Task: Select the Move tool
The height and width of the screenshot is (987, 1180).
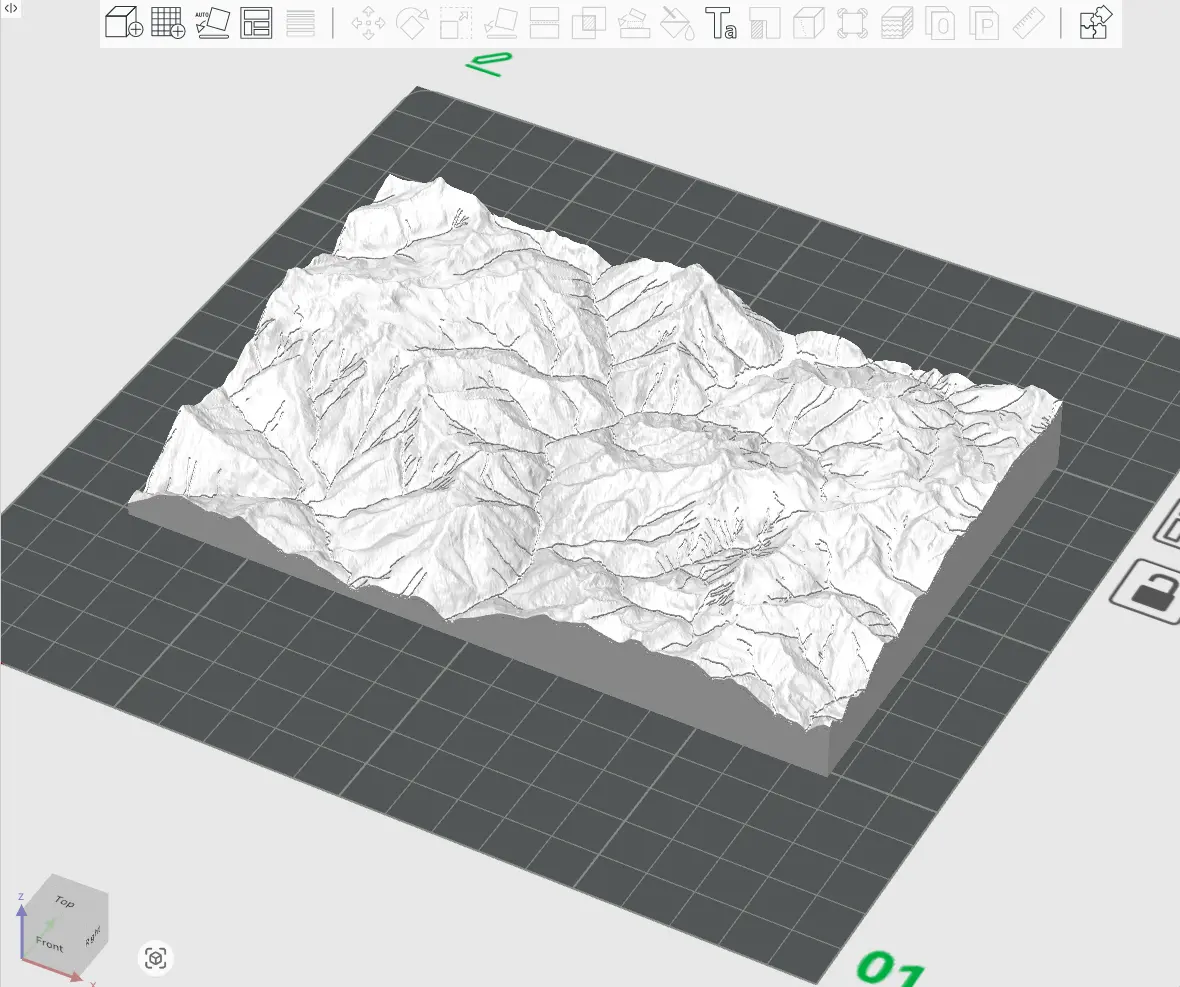Action: (x=368, y=23)
